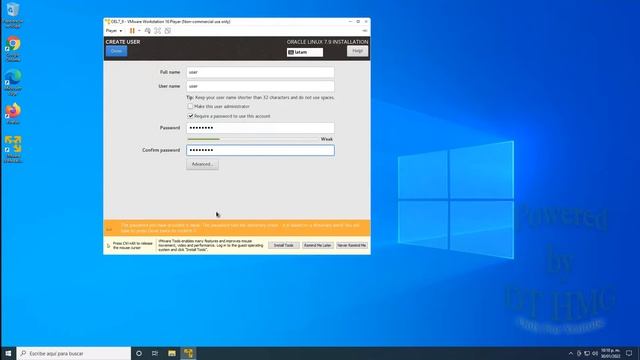
Task: Click the CREATE USER heading
Action: pyautogui.click(x=123, y=42)
